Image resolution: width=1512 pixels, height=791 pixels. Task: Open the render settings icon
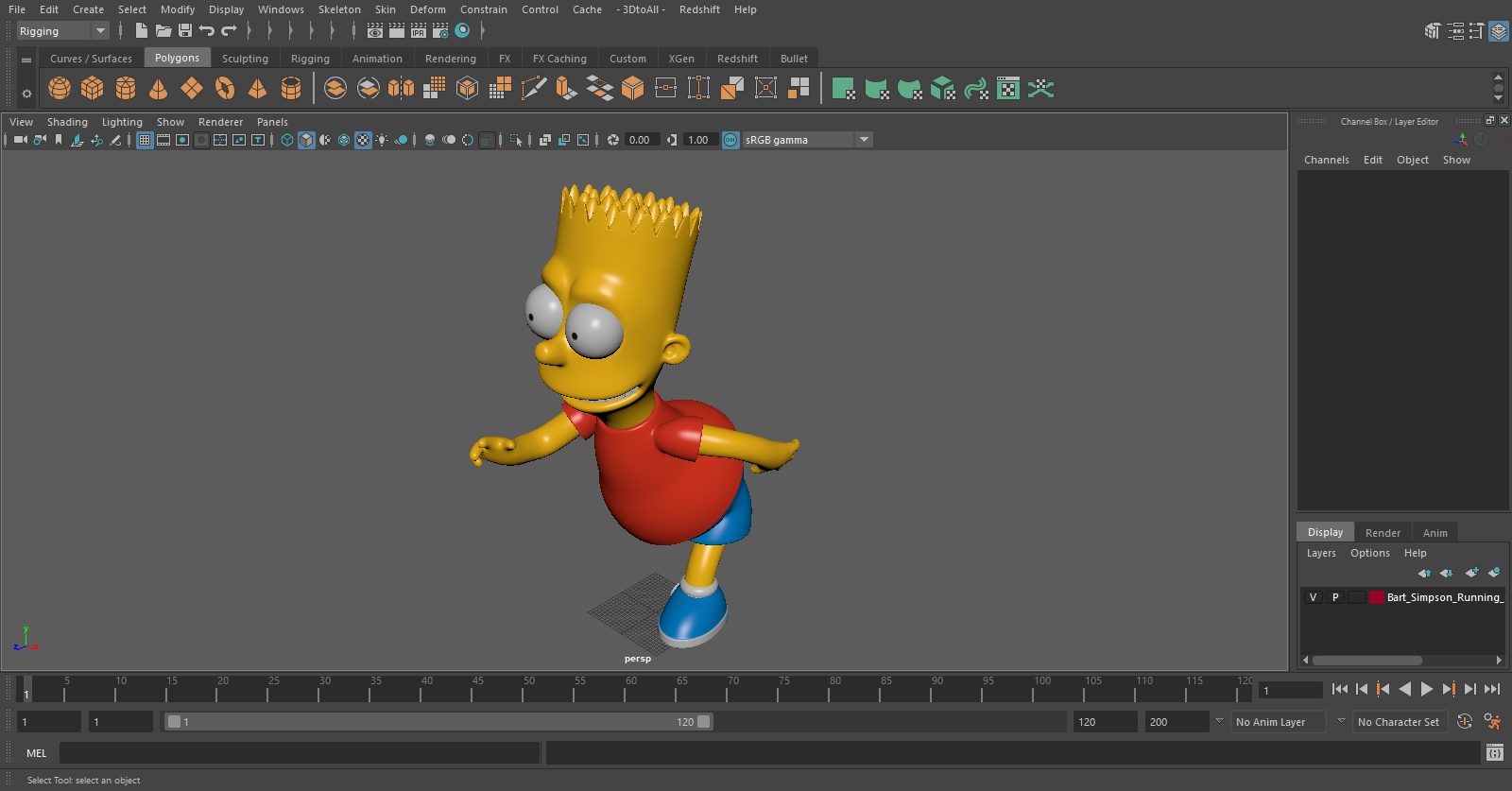440,31
